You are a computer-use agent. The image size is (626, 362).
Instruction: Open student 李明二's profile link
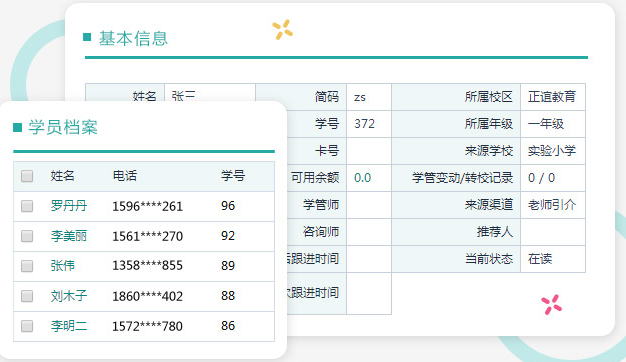tap(69, 326)
